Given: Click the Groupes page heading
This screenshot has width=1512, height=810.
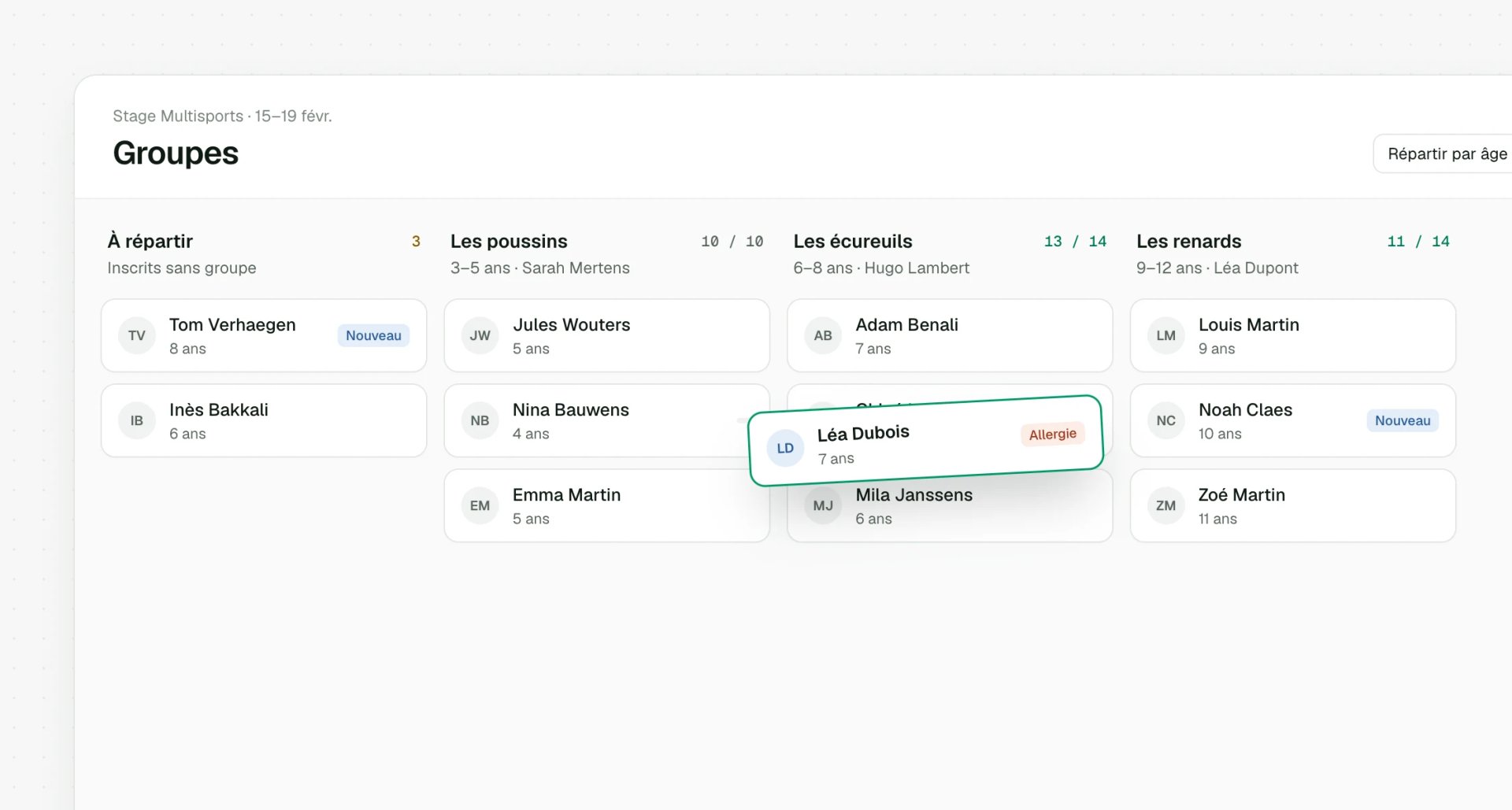Looking at the screenshot, I should [176, 153].
